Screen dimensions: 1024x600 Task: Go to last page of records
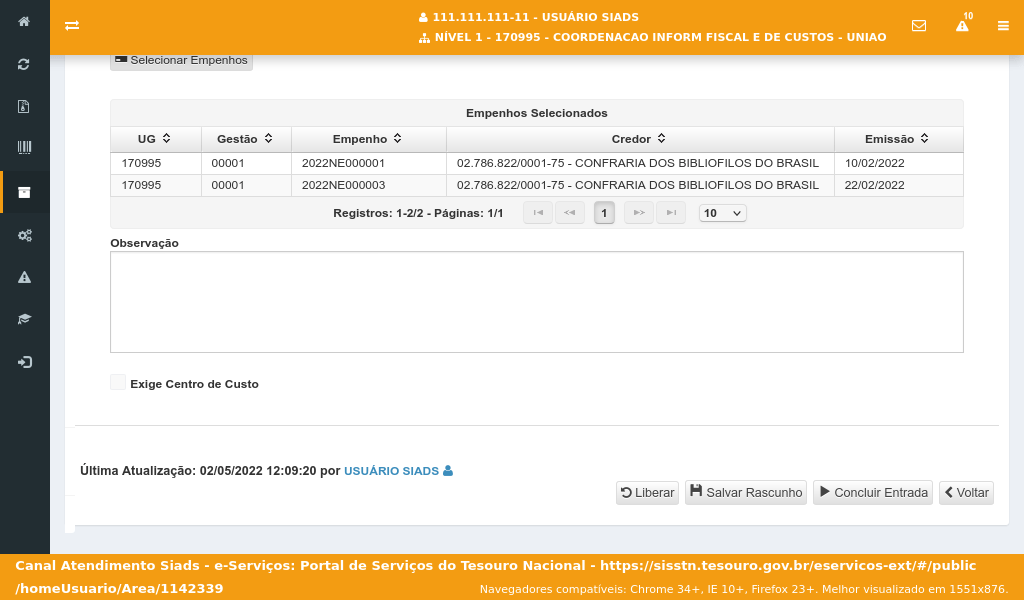point(671,213)
